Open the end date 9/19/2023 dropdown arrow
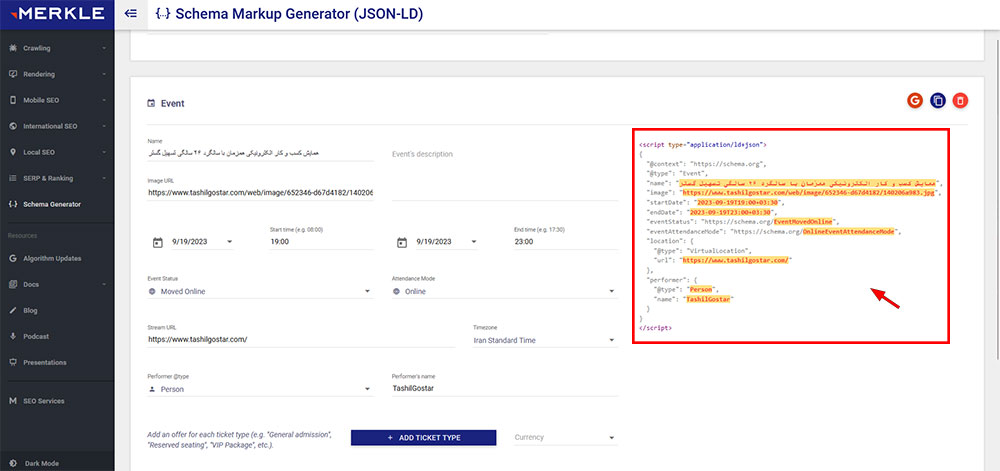 point(474,242)
